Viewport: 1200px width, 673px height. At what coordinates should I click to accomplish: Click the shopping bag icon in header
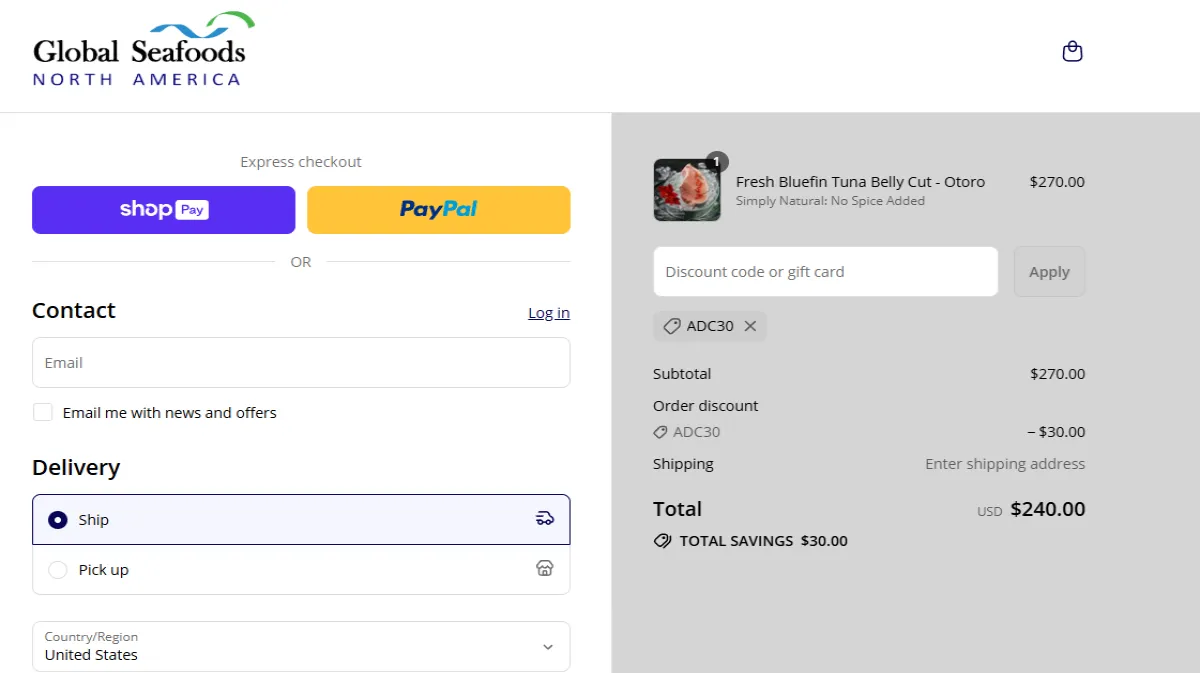tap(1072, 51)
